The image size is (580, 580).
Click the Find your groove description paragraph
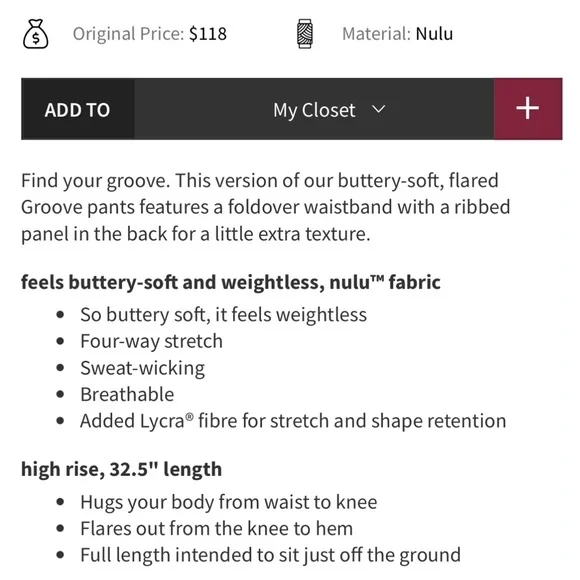pyautogui.click(x=265, y=207)
